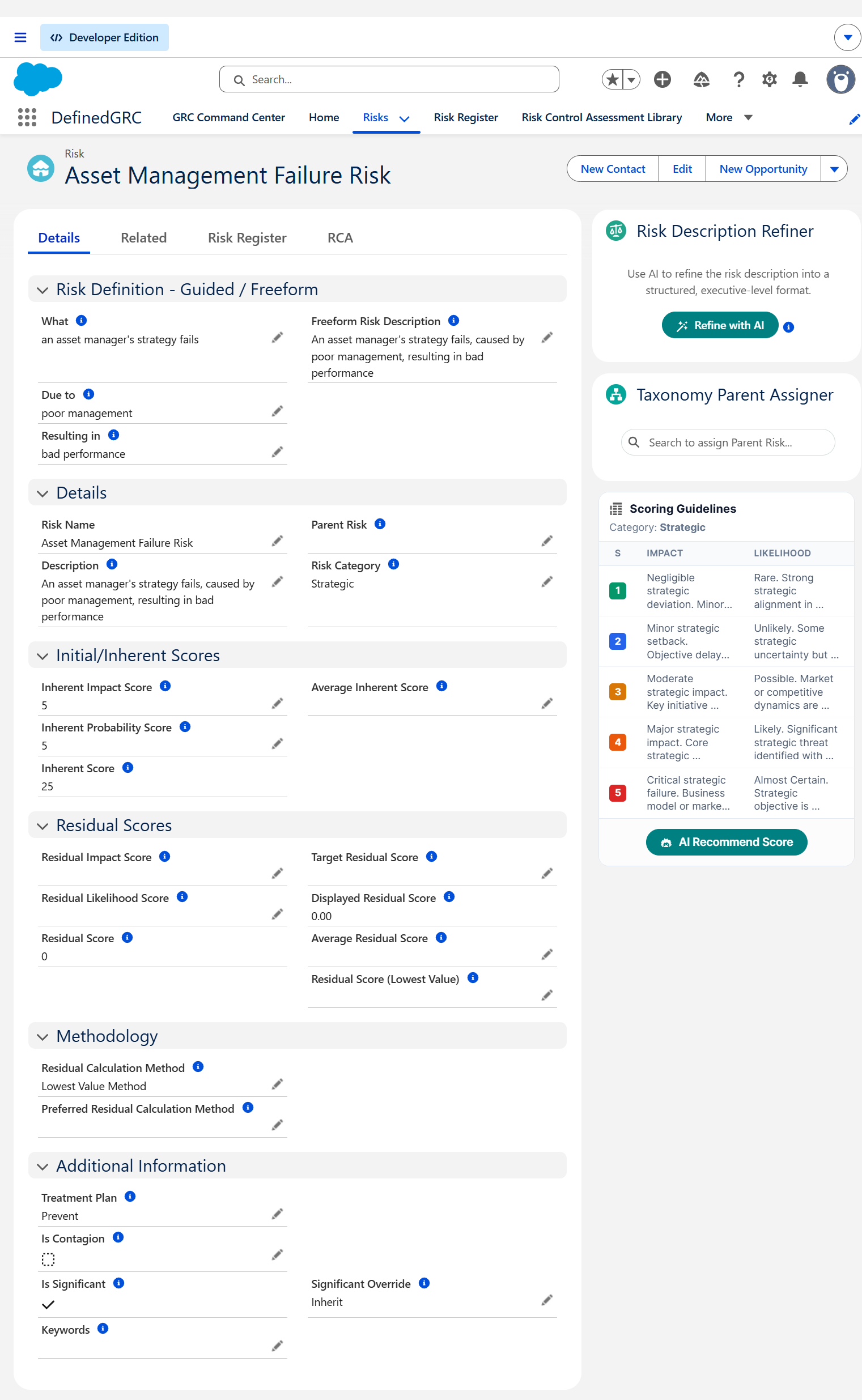Viewport: 862px width, 1400px height.
Task: Collapse the Residual Scores section
Action: [x=42, y=825]
